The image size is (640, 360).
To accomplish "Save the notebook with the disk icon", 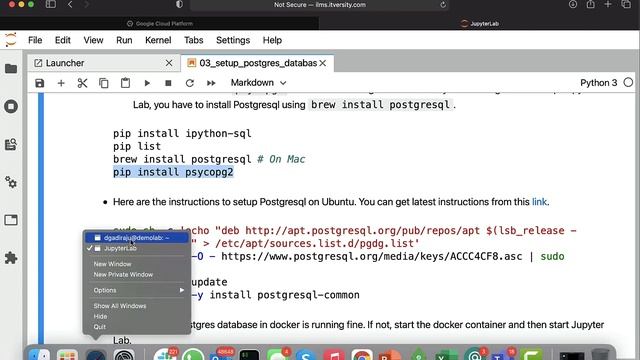I will [40, 83].
